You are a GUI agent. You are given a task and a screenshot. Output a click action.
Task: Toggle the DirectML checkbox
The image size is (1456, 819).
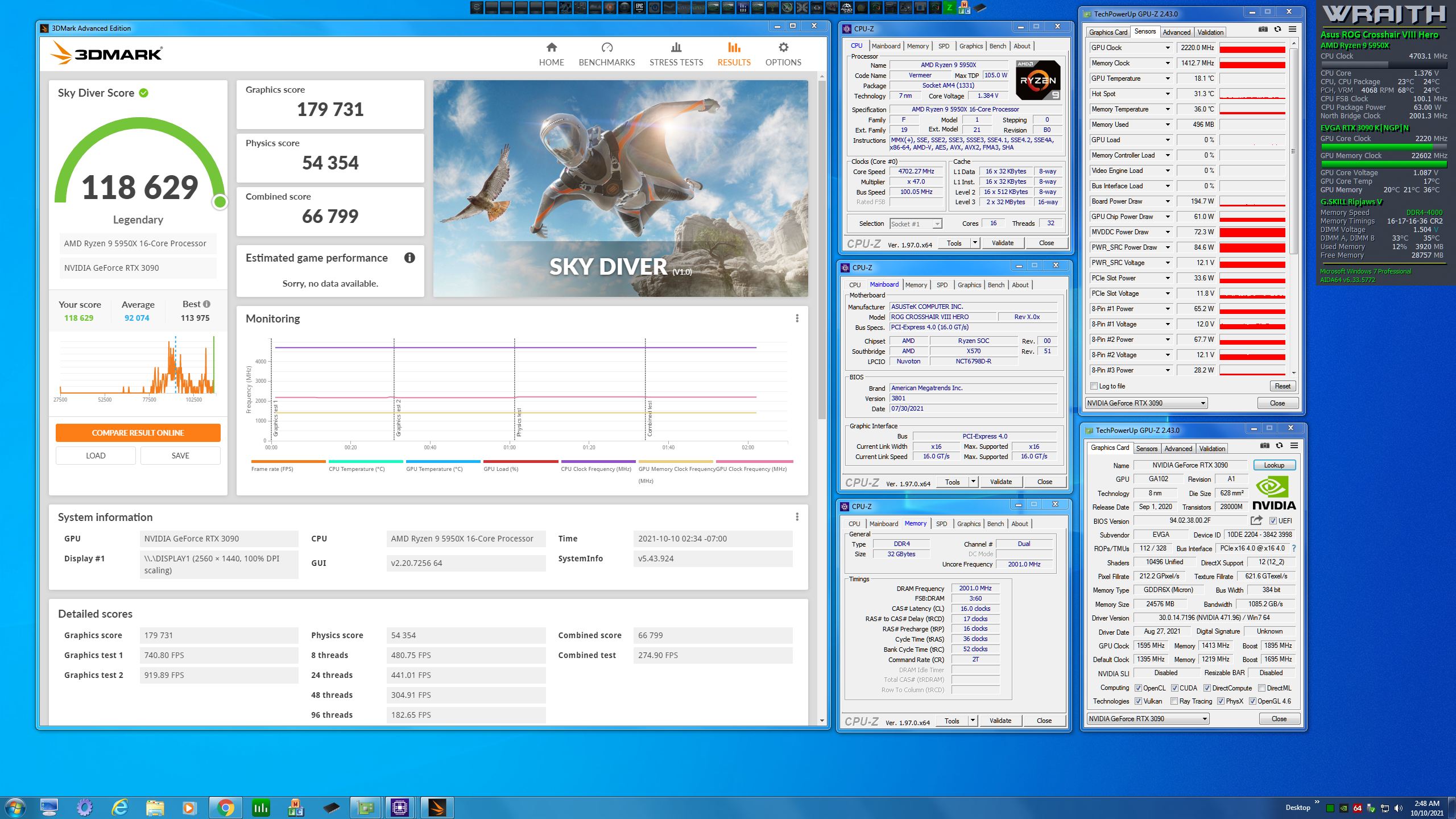point(1261,688)
